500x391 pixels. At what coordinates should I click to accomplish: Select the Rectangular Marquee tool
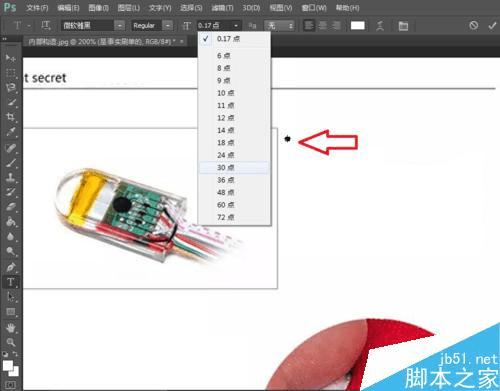(x=10, y=73)
